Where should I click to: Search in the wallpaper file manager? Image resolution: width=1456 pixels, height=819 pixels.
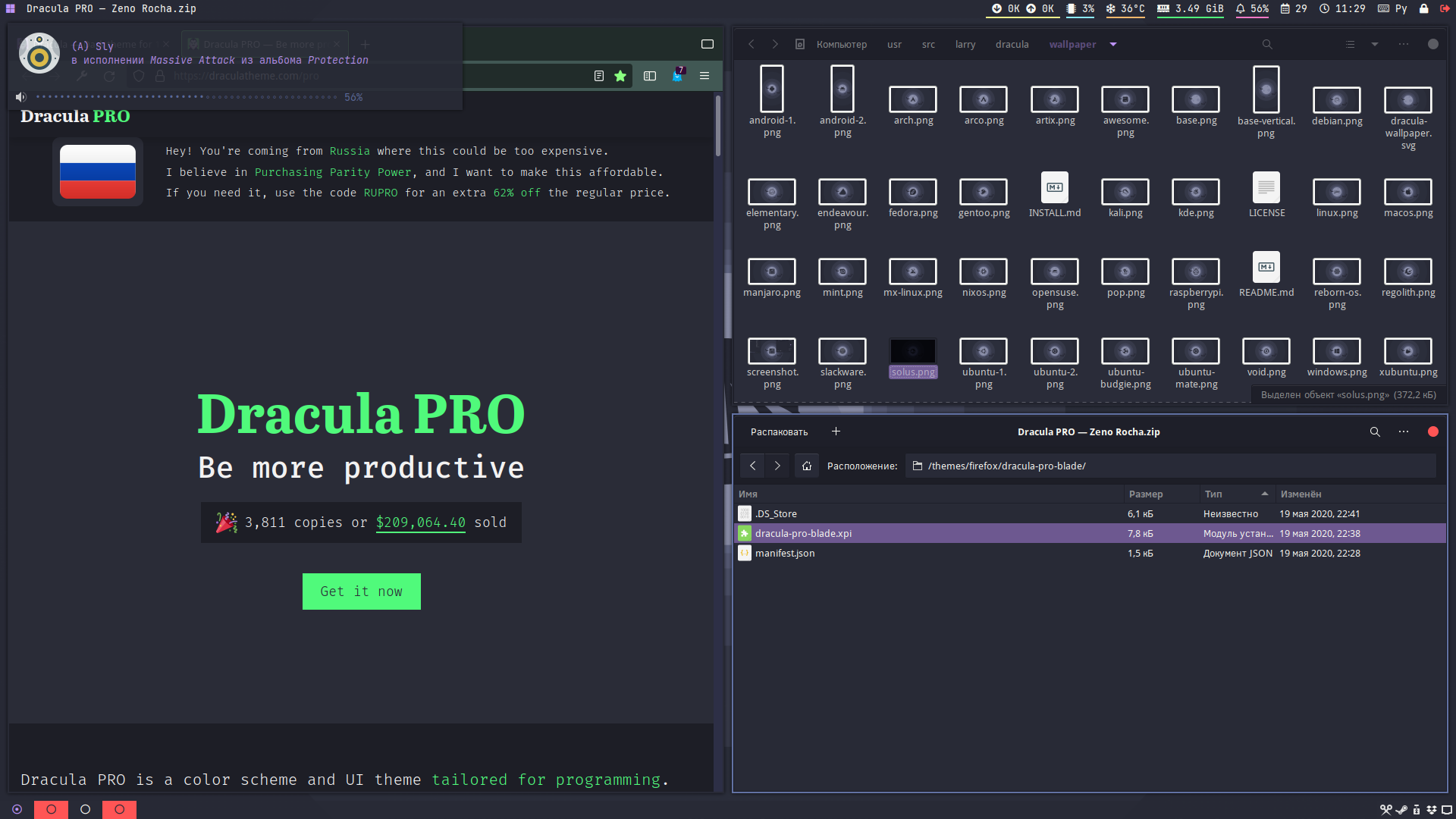(1267, 45)
